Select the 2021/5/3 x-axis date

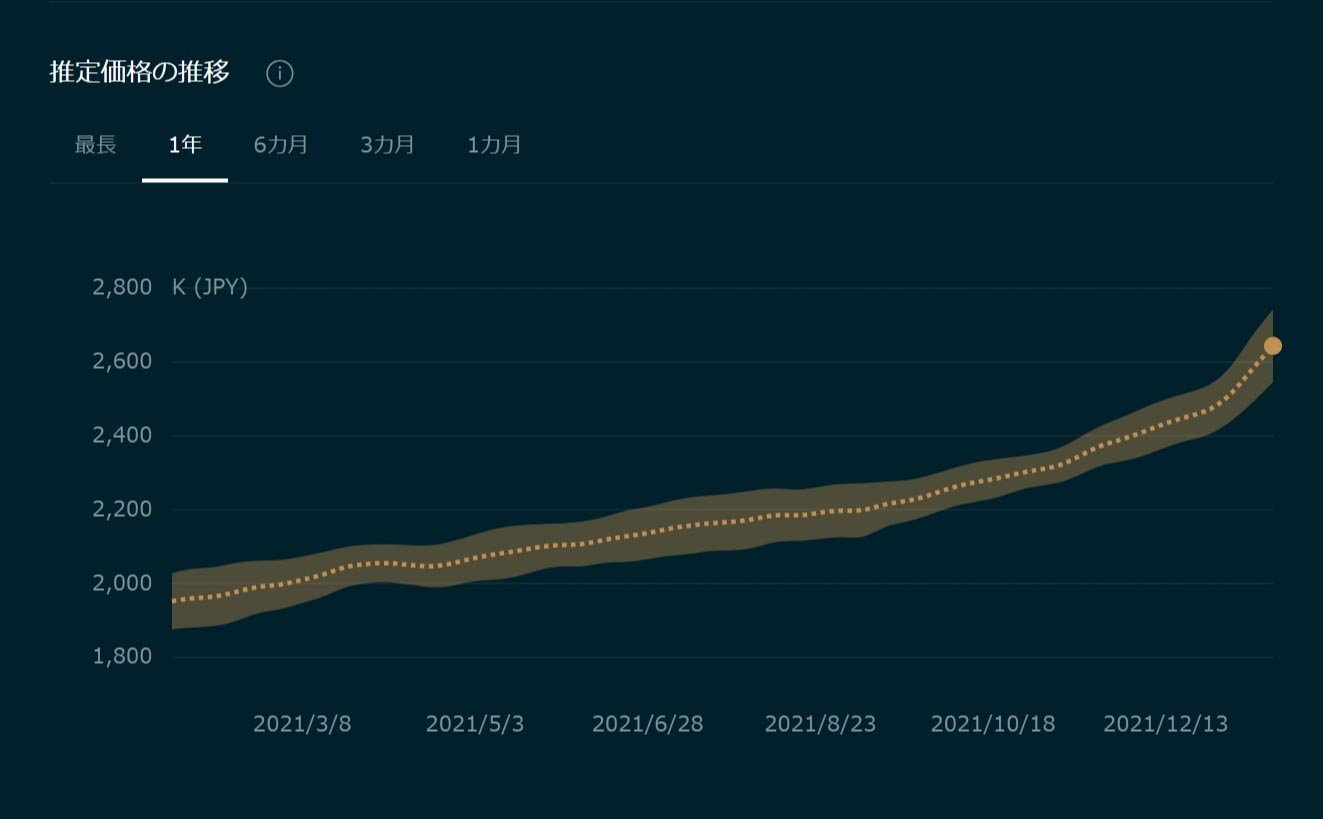pos(475,724)
